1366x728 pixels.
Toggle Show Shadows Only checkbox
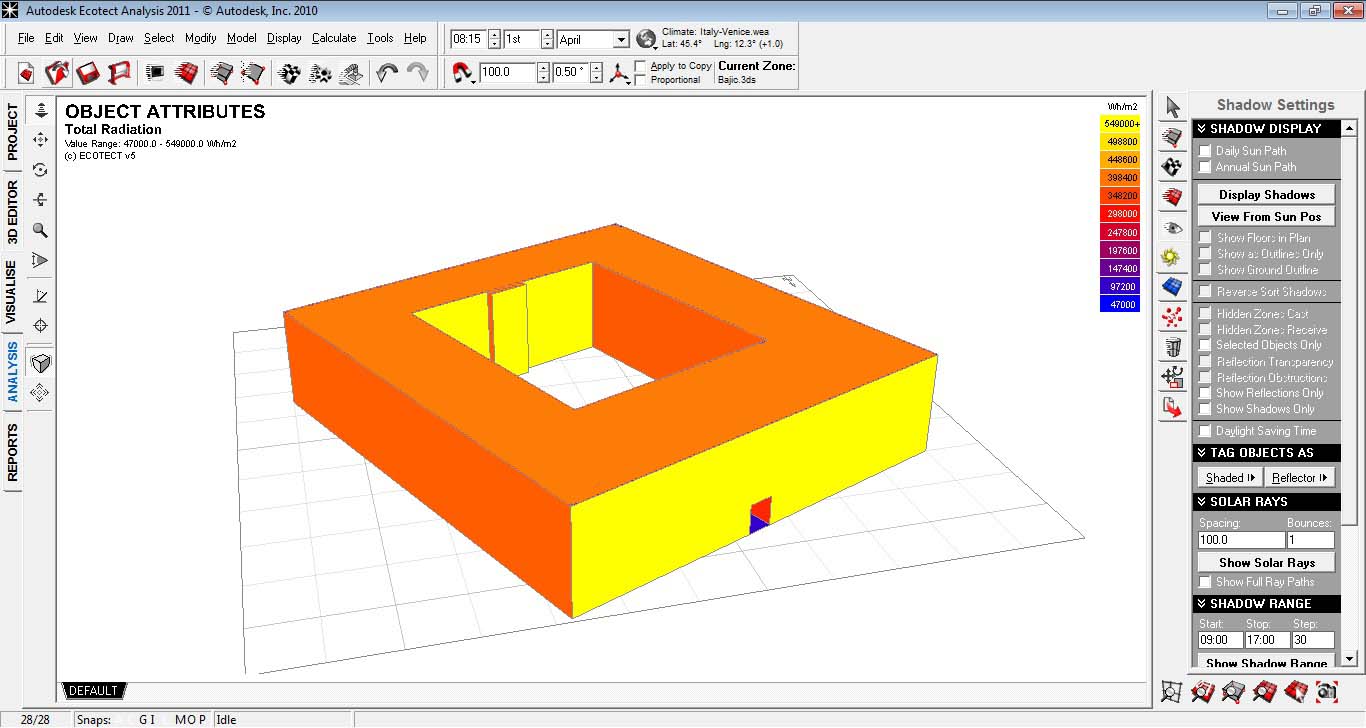[x=1205, y=409]
